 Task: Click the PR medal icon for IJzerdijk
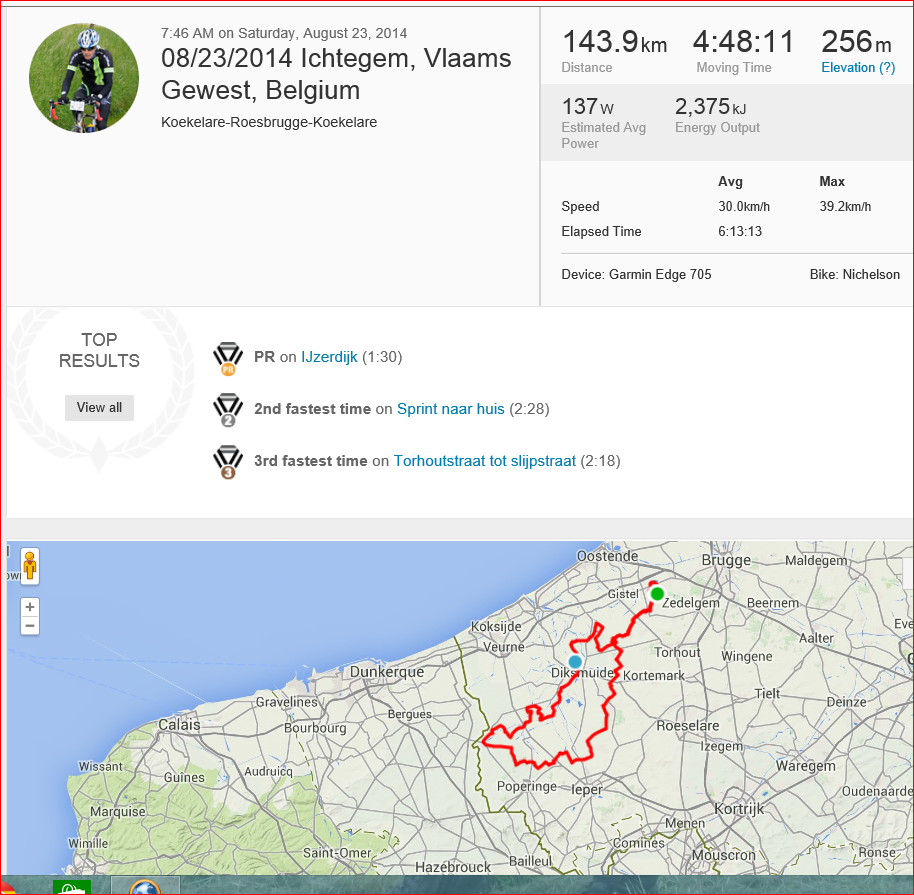point(228,358)
